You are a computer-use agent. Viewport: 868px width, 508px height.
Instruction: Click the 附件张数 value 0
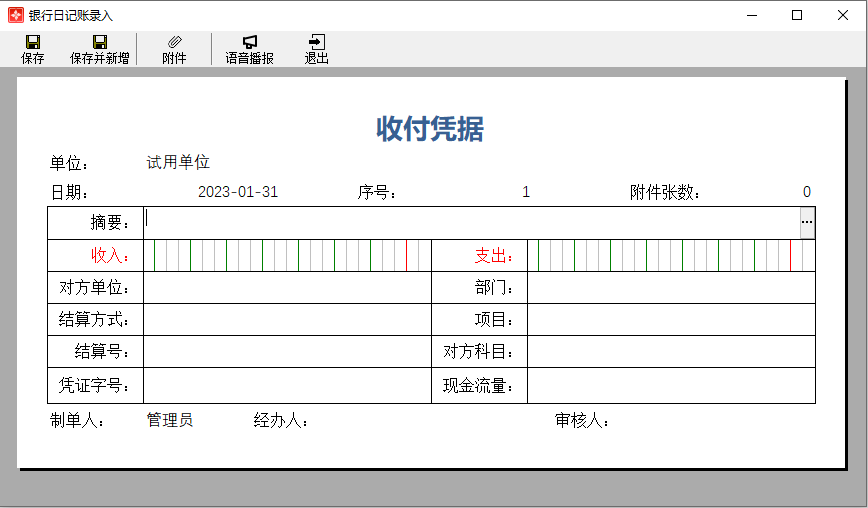point(807,192)
